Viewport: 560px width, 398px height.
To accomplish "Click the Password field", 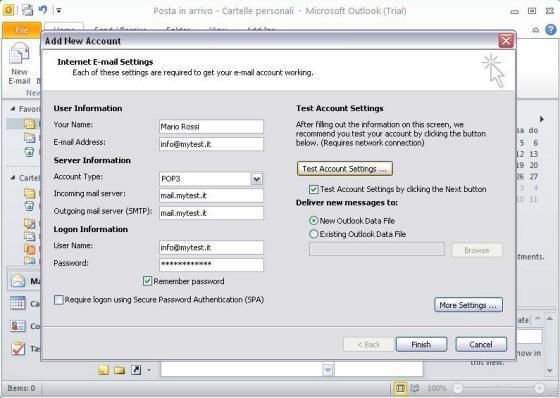I will pyautogui.click(x=211, y=264).
